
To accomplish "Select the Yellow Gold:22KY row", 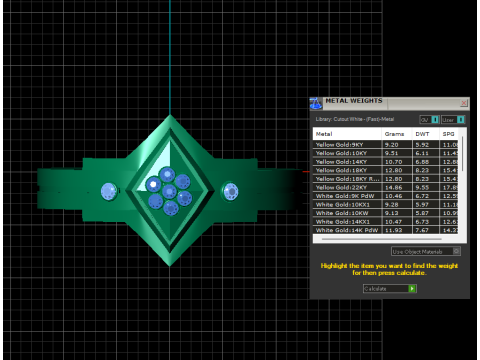I will (386, 187).
